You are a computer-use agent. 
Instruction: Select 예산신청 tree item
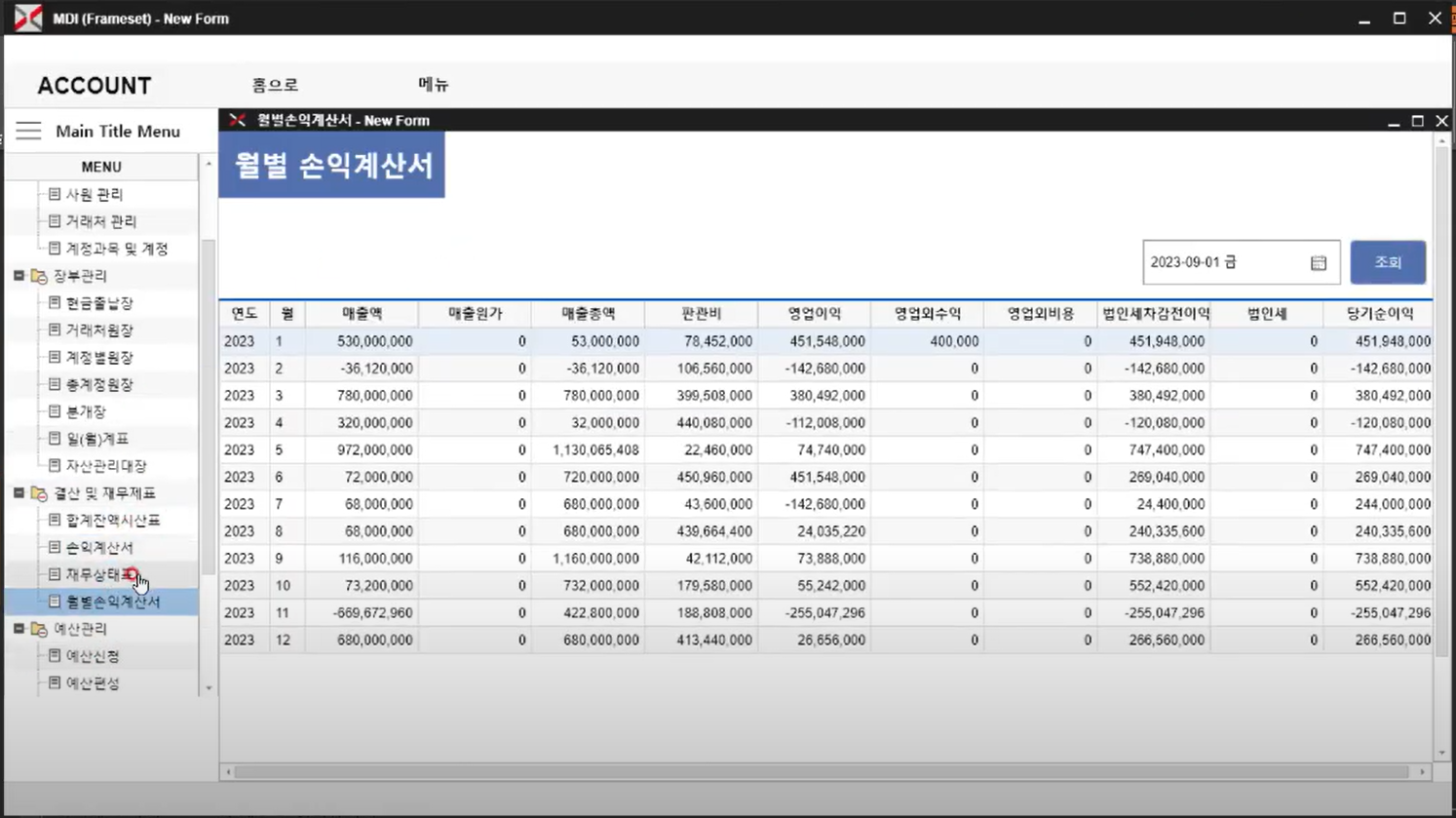pyautogui.click(x=92, y=656)
